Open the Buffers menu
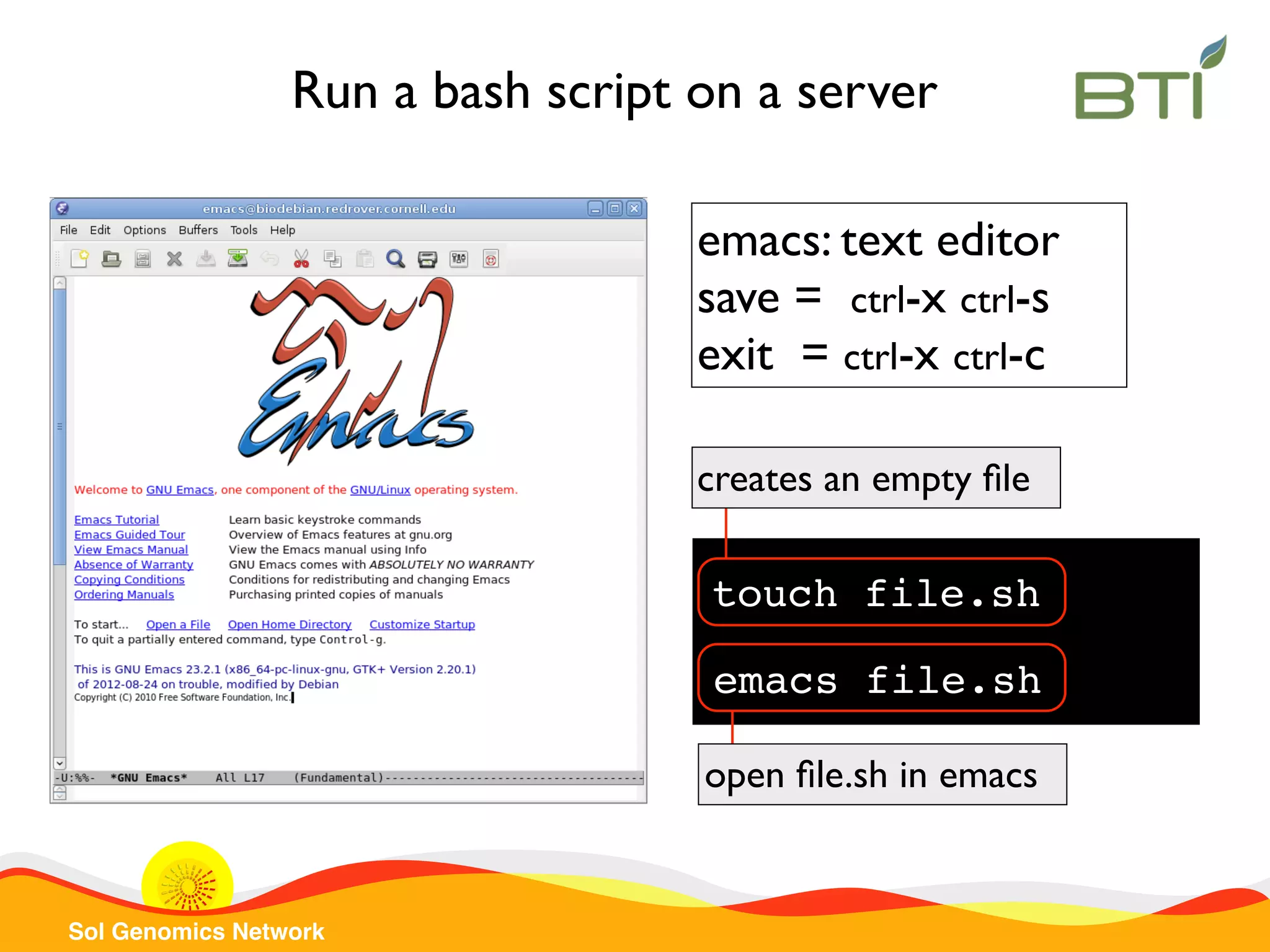1270x952 pixels. point(198,230)
